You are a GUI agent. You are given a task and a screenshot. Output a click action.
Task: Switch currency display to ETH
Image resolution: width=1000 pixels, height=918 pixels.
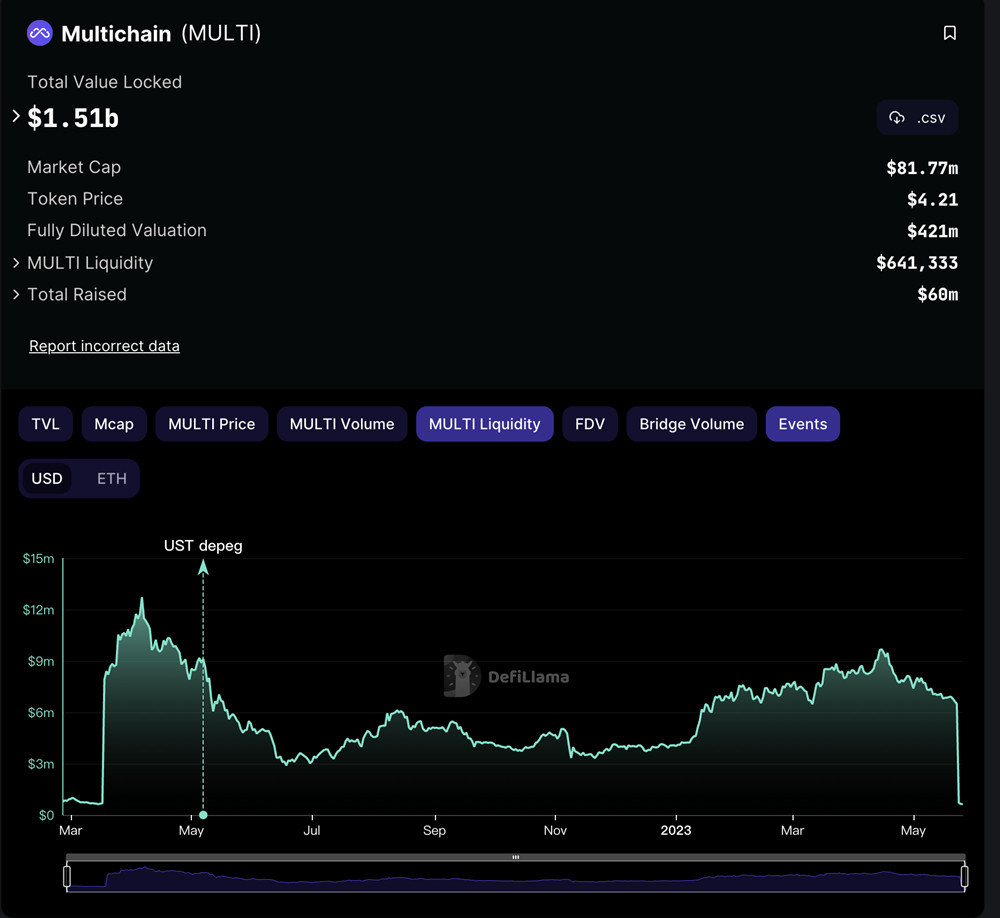(111, 478)
